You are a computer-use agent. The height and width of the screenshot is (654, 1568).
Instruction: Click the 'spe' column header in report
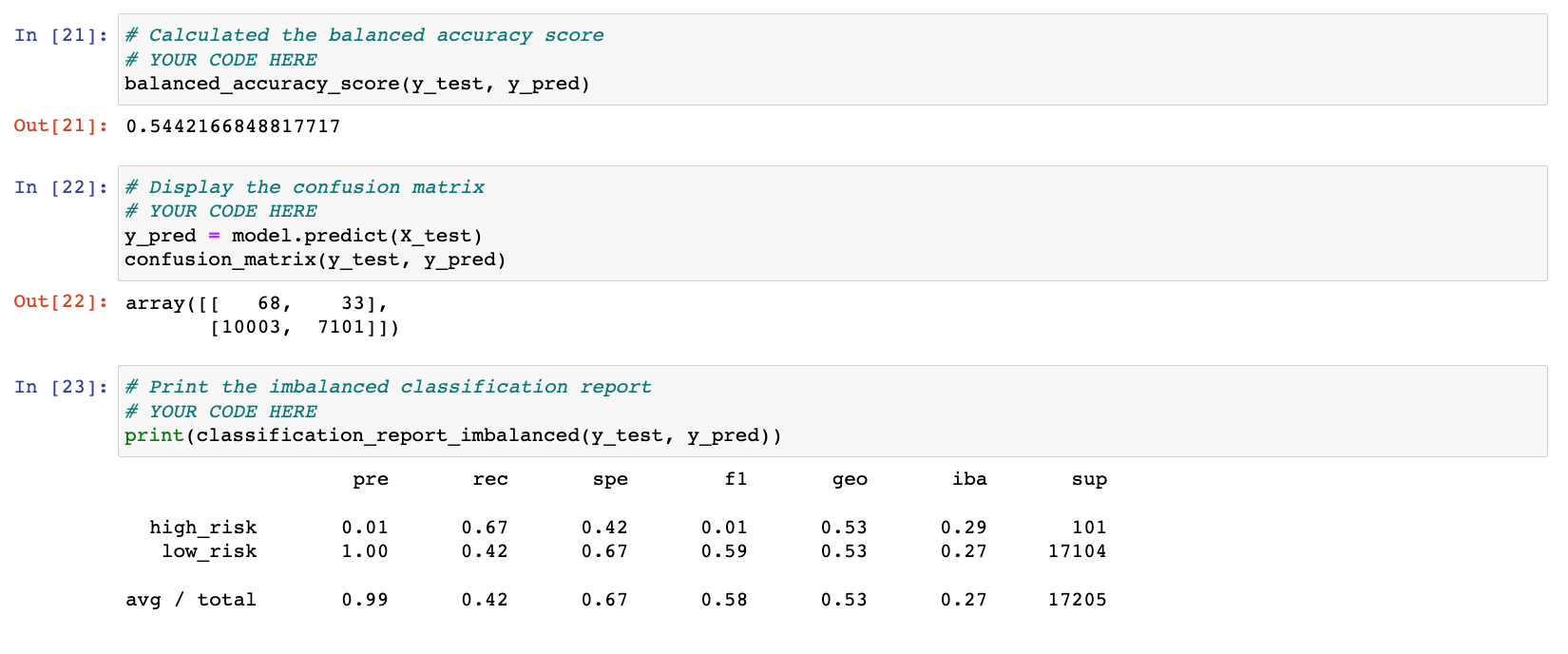(x=610, y=480)
